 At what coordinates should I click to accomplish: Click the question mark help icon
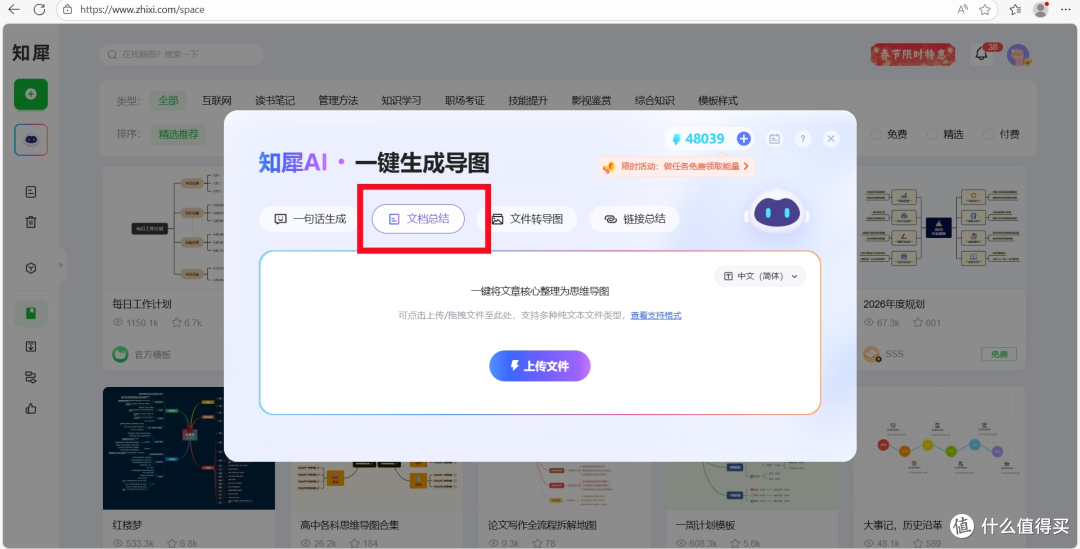coord(803,138)
